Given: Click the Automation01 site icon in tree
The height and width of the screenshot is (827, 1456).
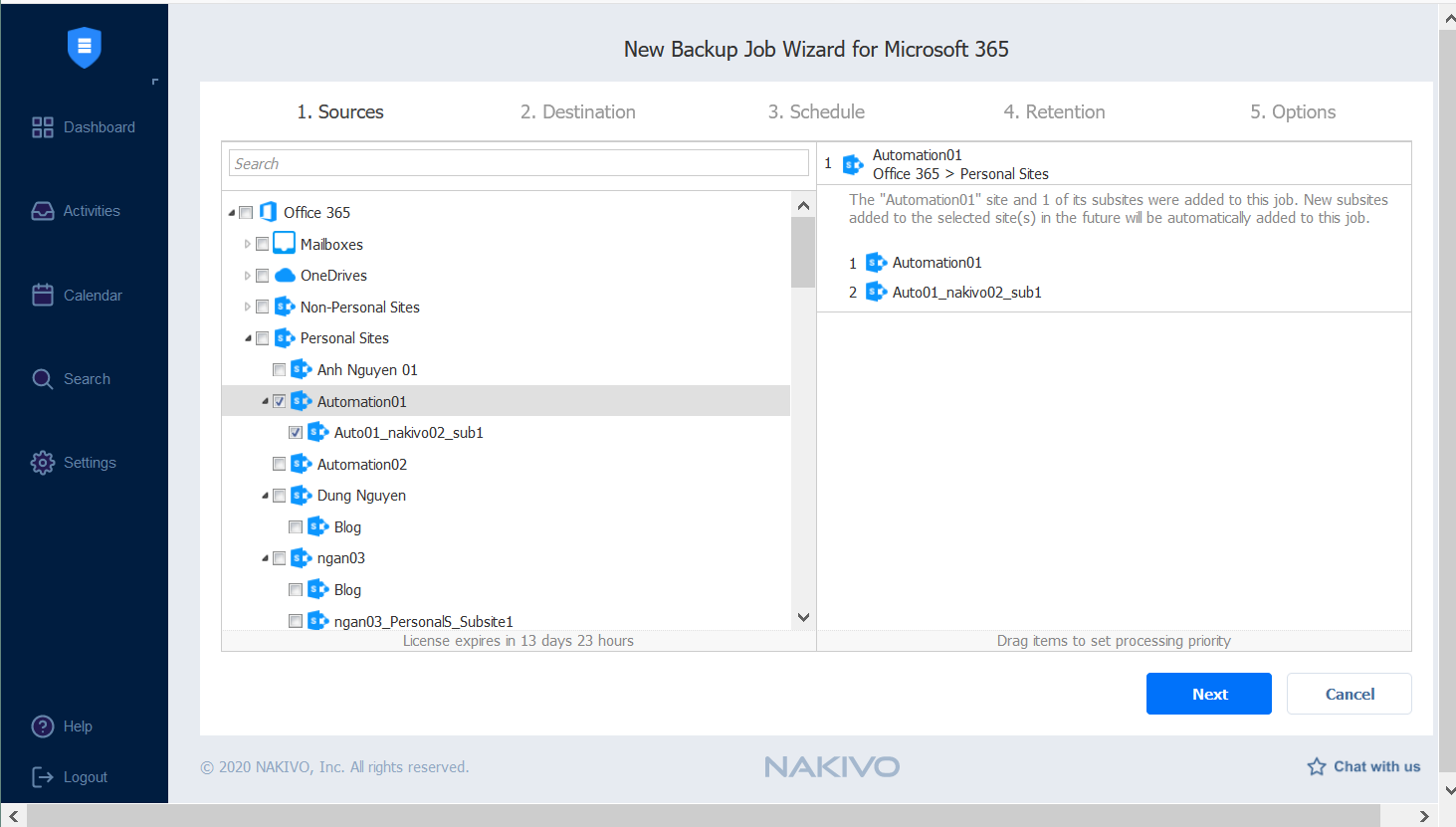Looking at the screenshot, I should tap(302, 401).
